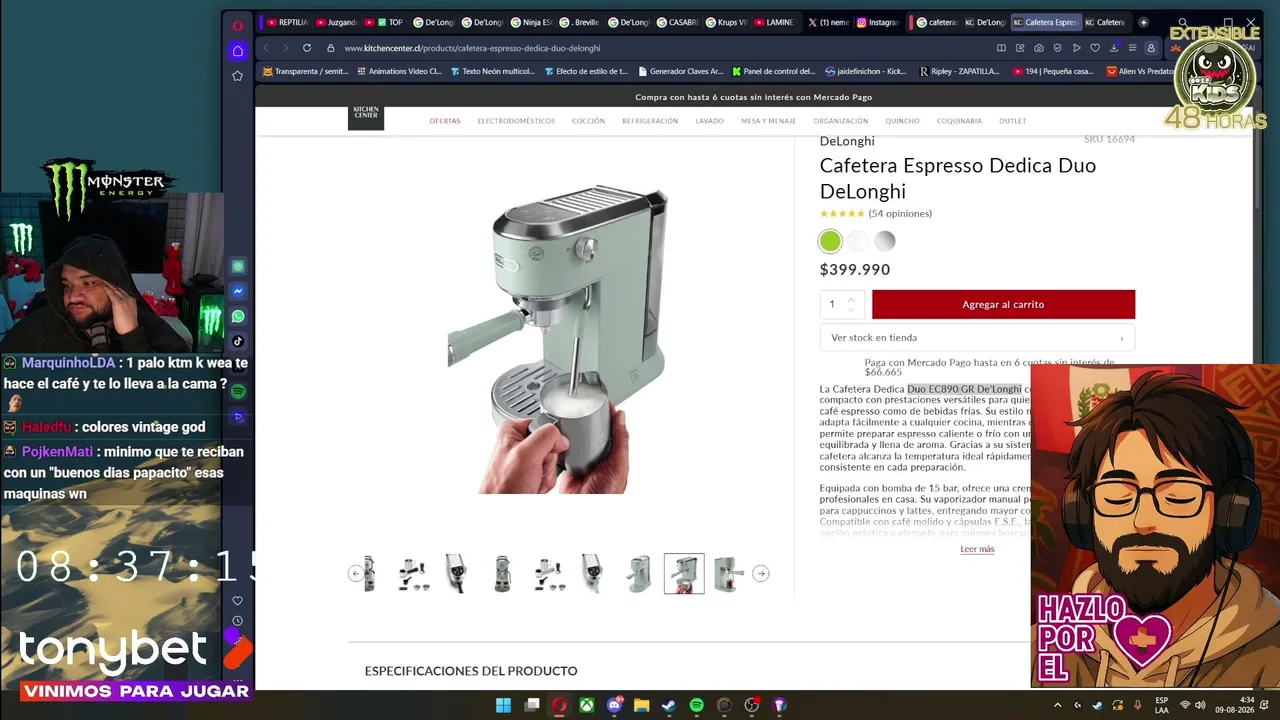Open the browser downloads icon
Viewport: 1280px width, 720px height.
click(1114, 48)
